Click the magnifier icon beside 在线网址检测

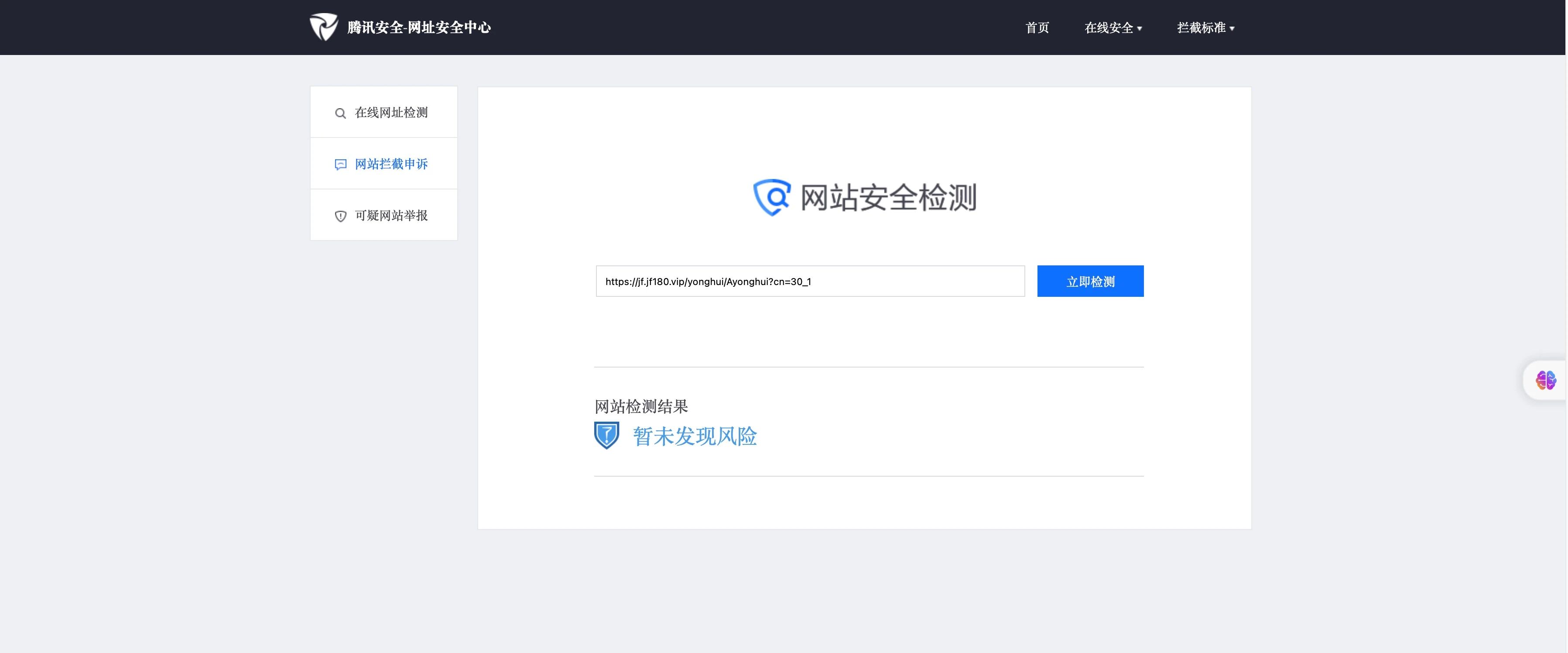(x=340, y=113)
